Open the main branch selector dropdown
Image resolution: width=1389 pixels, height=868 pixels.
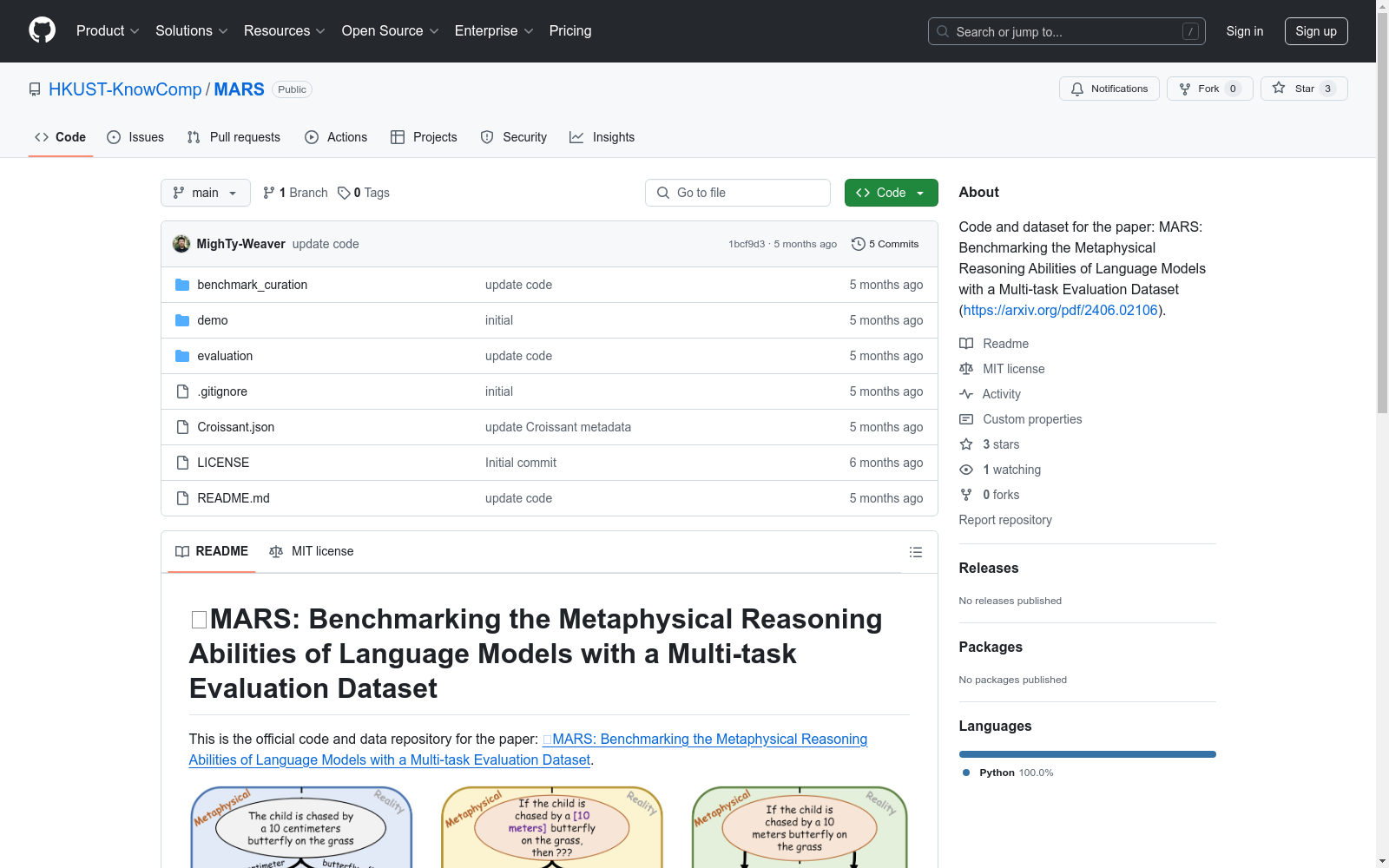coord(206,193)
